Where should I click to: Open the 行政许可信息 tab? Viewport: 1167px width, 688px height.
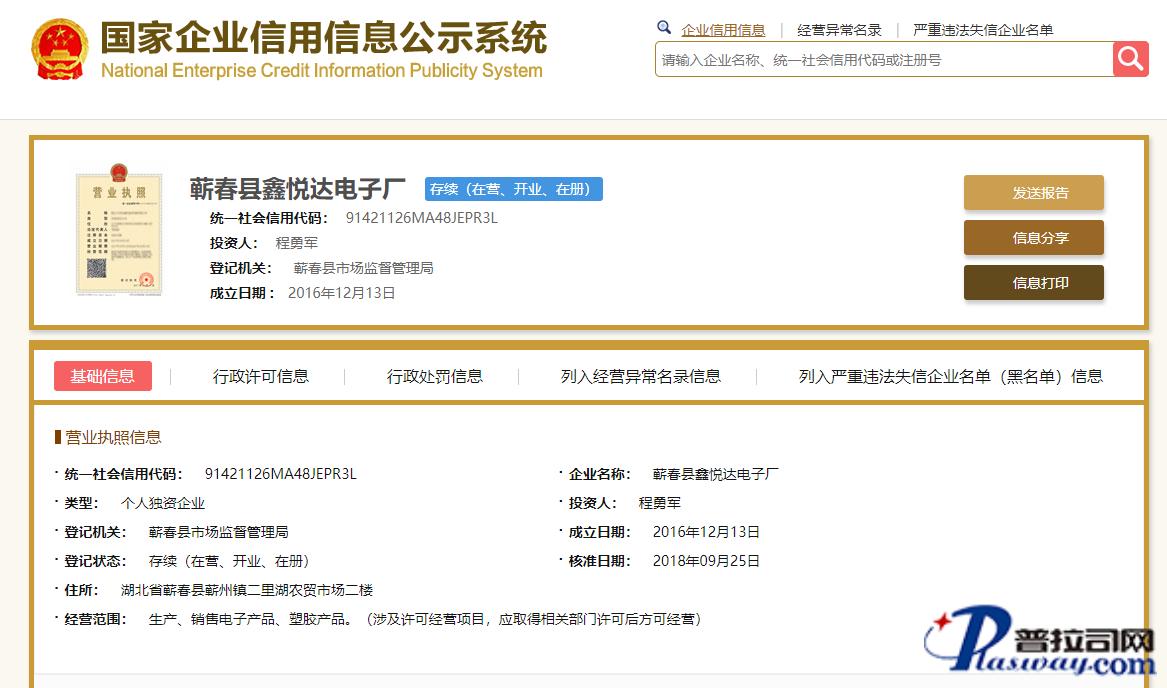tap(260, 376)
